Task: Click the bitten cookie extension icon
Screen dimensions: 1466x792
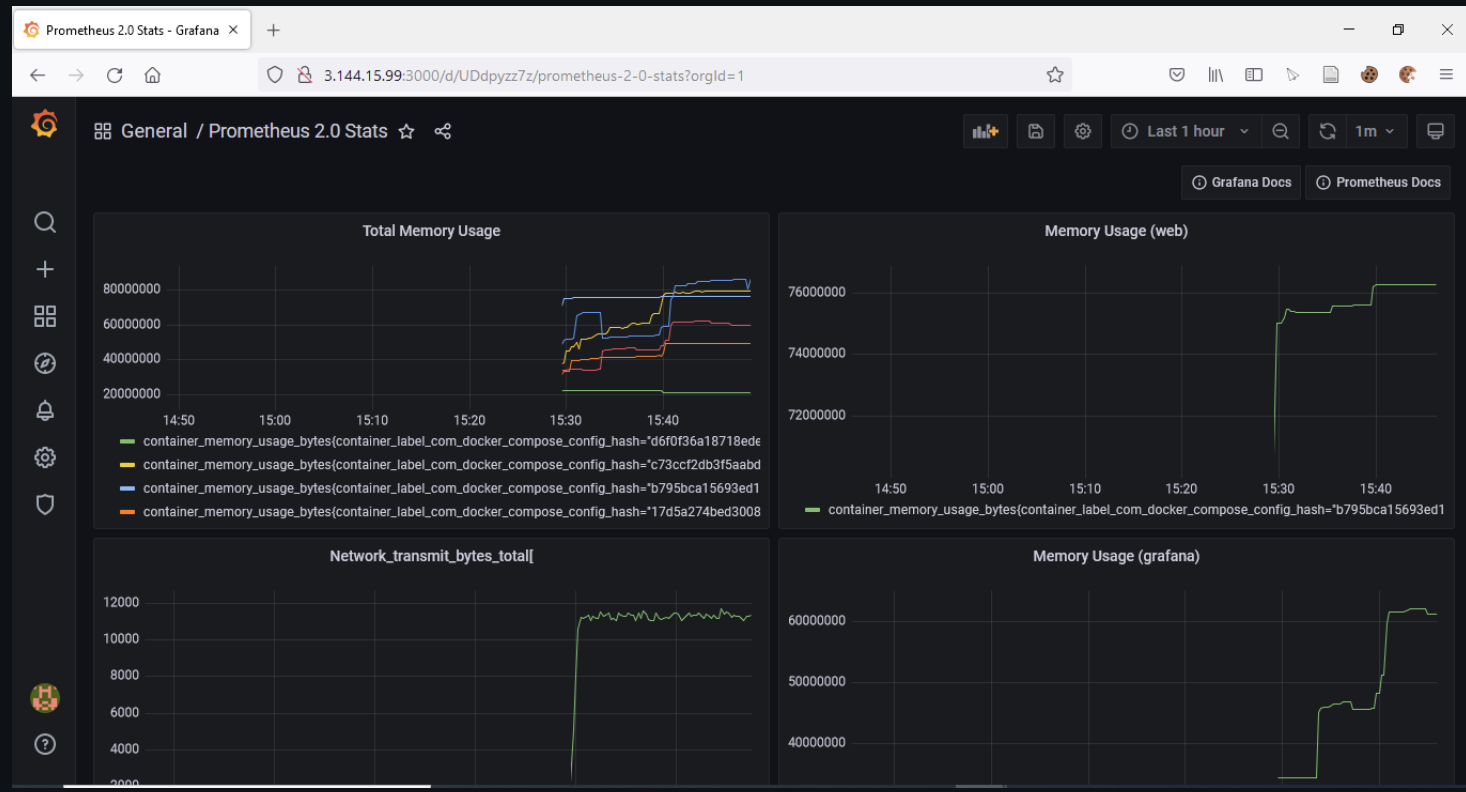Action: point(1408,75)
